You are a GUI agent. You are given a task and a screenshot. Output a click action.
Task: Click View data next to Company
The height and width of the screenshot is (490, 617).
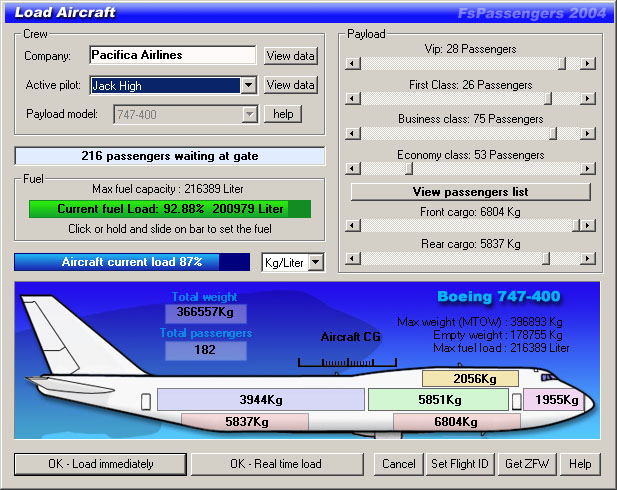tap(290, 56)
